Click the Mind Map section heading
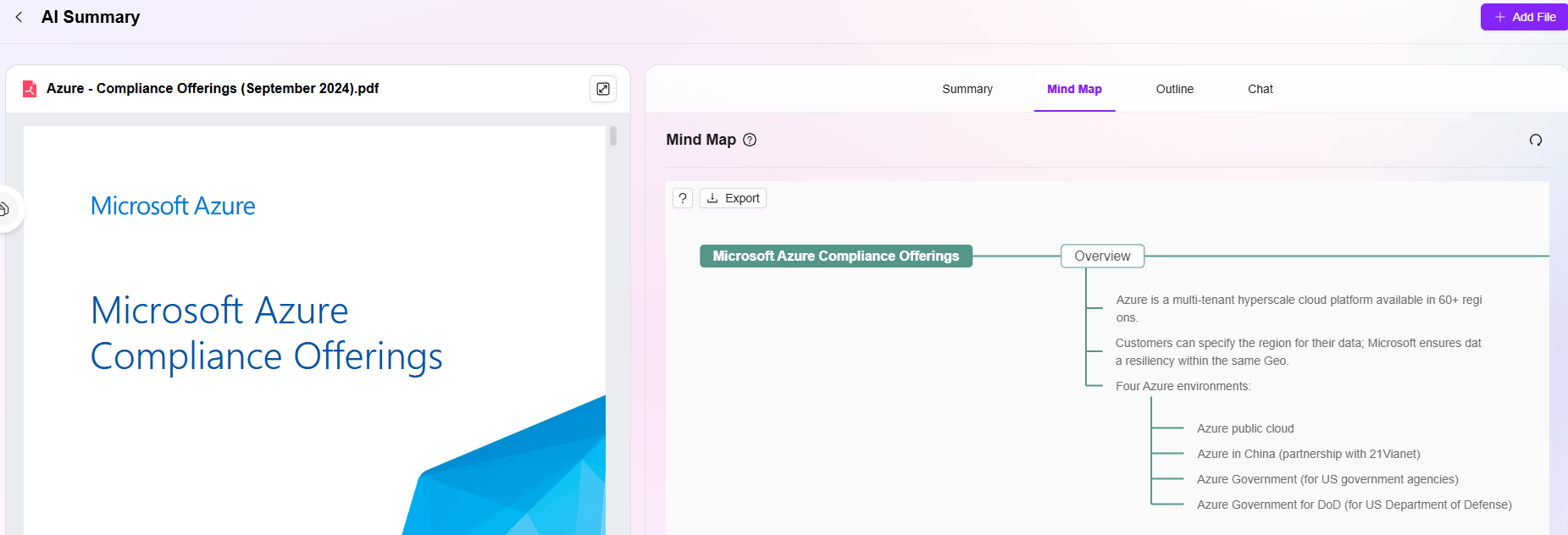 coord(701,140)
